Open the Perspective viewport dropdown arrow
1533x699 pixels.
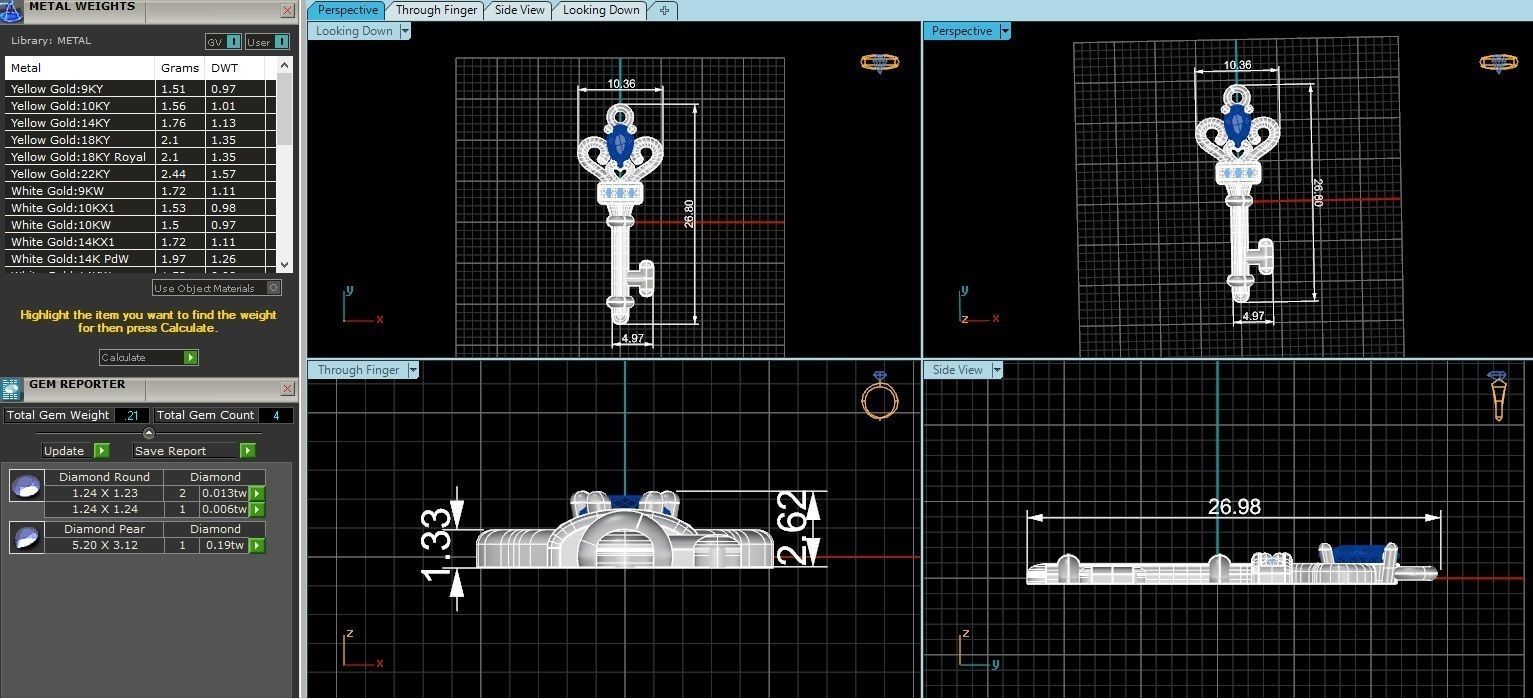(1005, 31)
